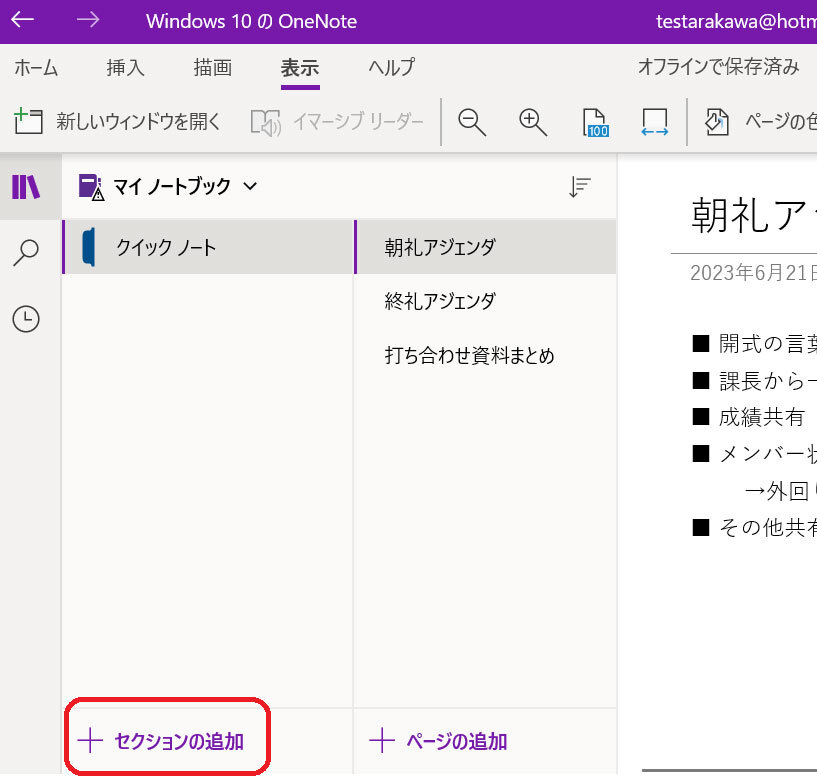Show recent notes clock icon
The image size is (817, 779).
(x=26, y=319)
